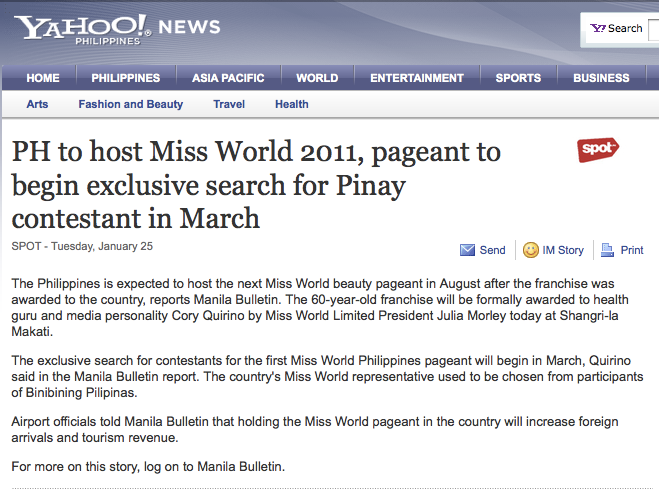Switch to the WORLD news tab
The width and height of the screenshot is (659, 491).
(317, 78)
